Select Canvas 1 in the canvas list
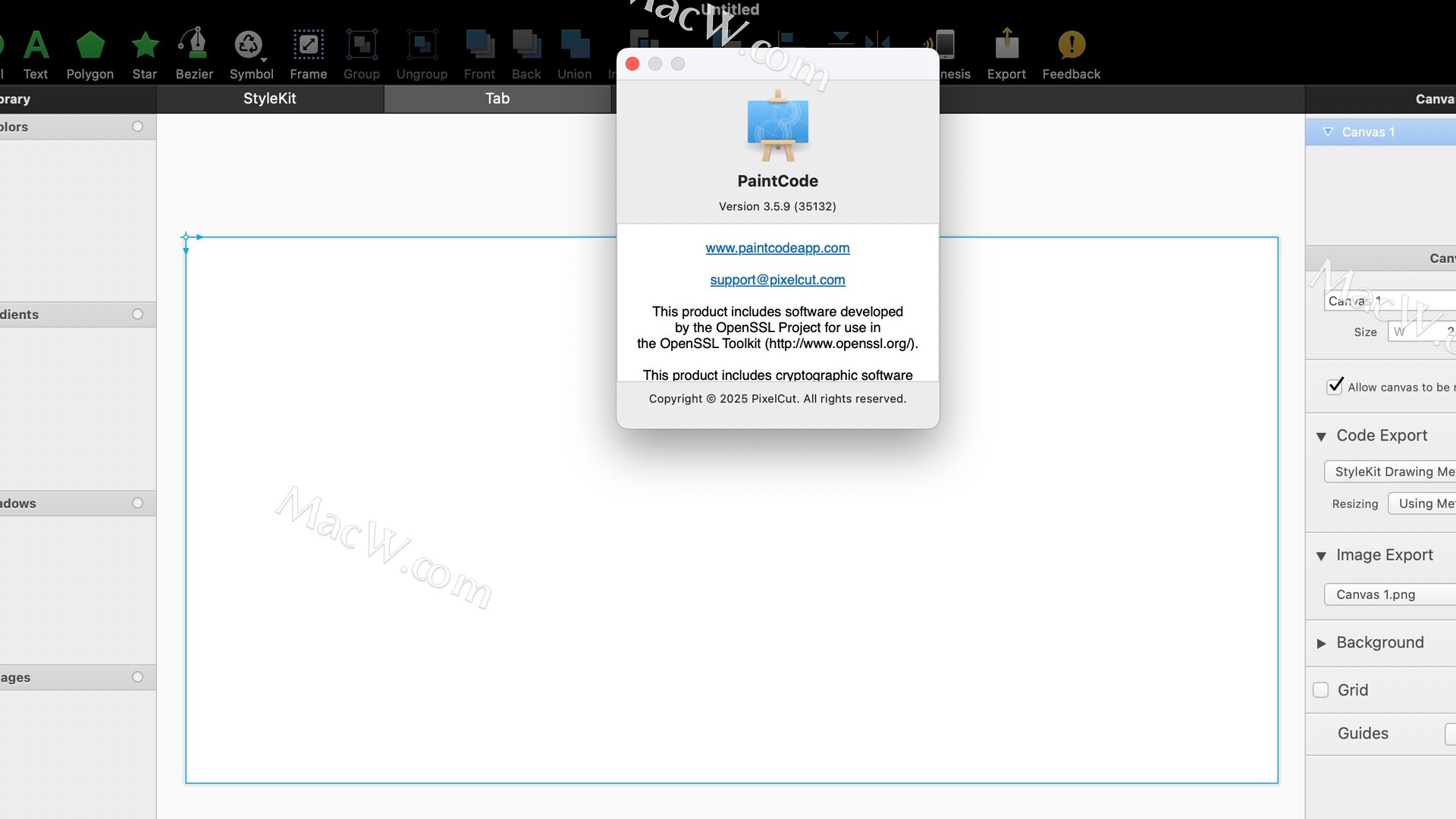Image resolution: width=1456 pixels, height=819 pixels. 1380,132
